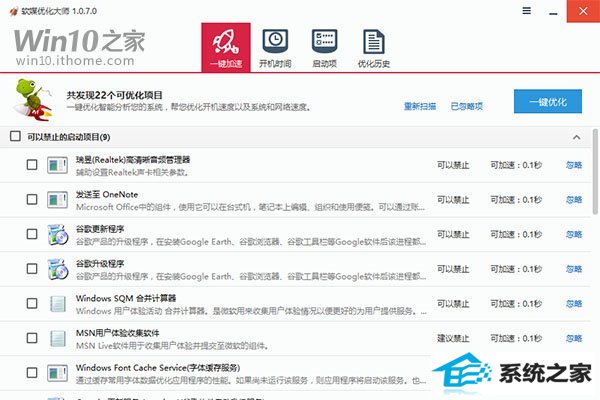Collapse the 可以禁止的启动项目 section chevron
600x400 pixels.
click(577, 137)
